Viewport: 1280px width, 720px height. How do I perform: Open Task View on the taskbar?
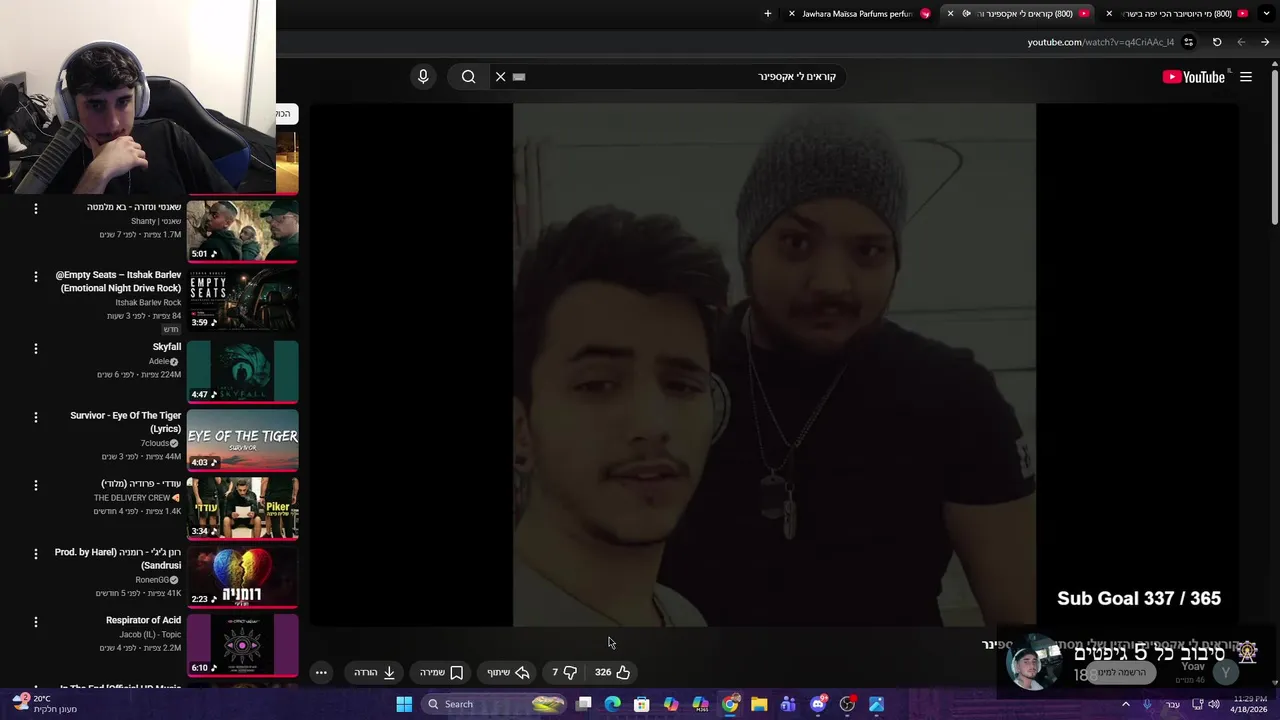[x=584, y=704]
